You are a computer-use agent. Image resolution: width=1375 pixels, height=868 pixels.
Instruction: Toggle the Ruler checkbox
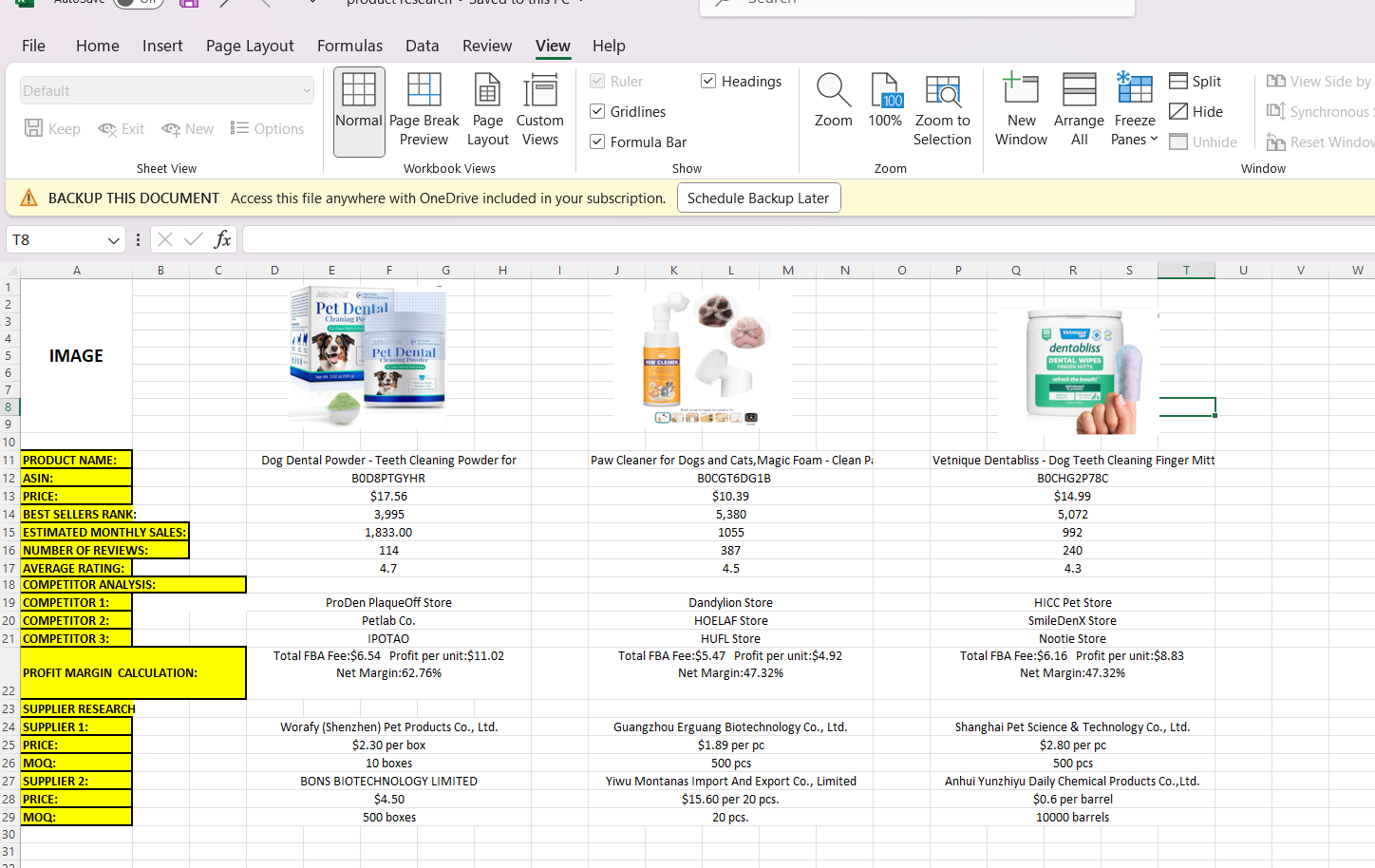pyautogui.click(x=597, y=82)
